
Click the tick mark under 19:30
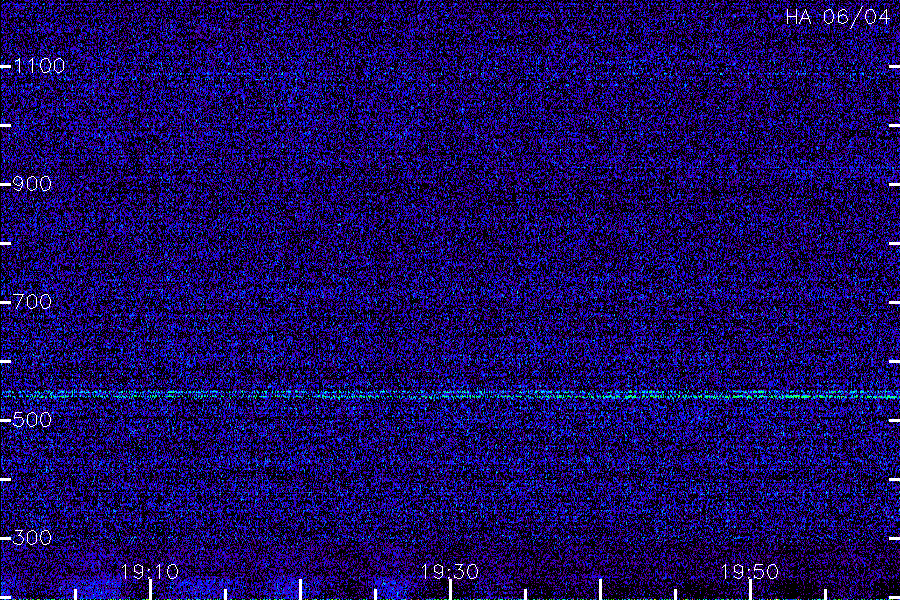451,590
